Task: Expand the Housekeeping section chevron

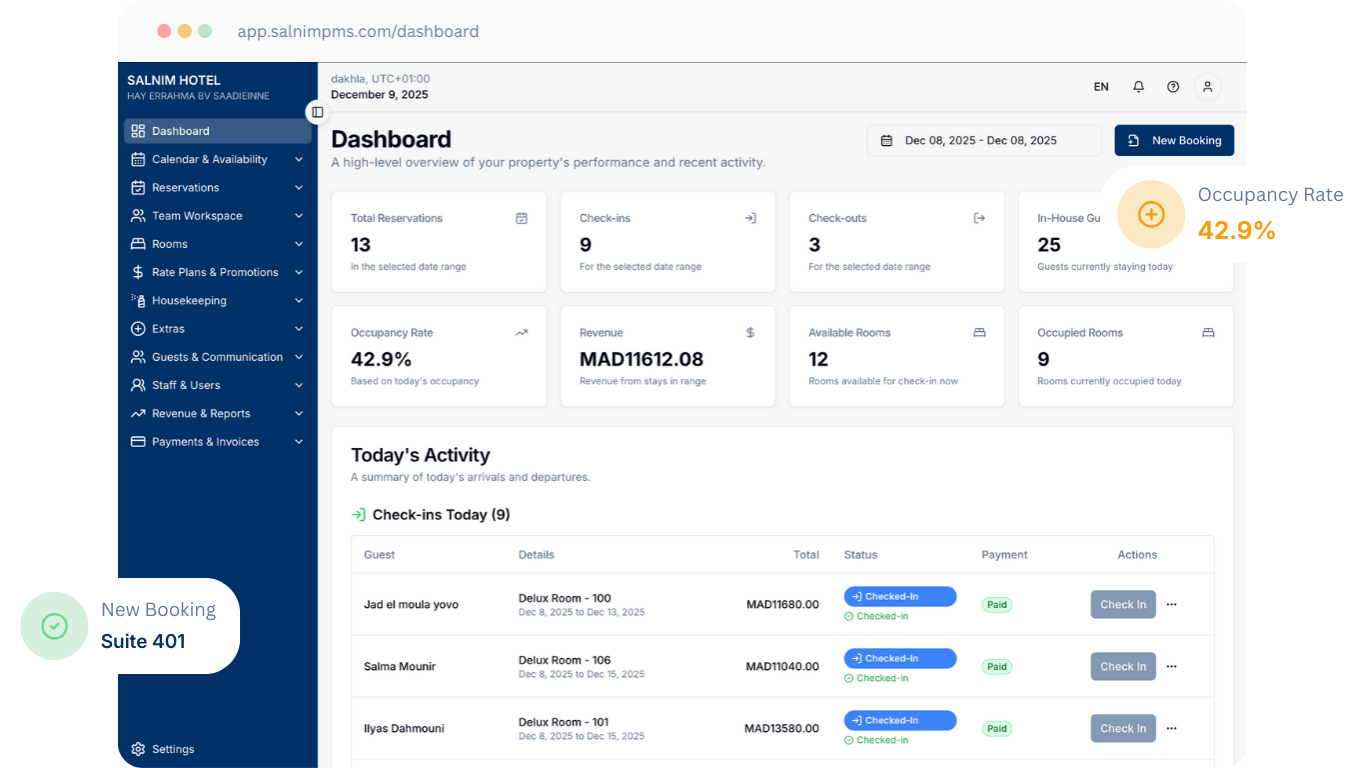Action: tap(298, 301)
